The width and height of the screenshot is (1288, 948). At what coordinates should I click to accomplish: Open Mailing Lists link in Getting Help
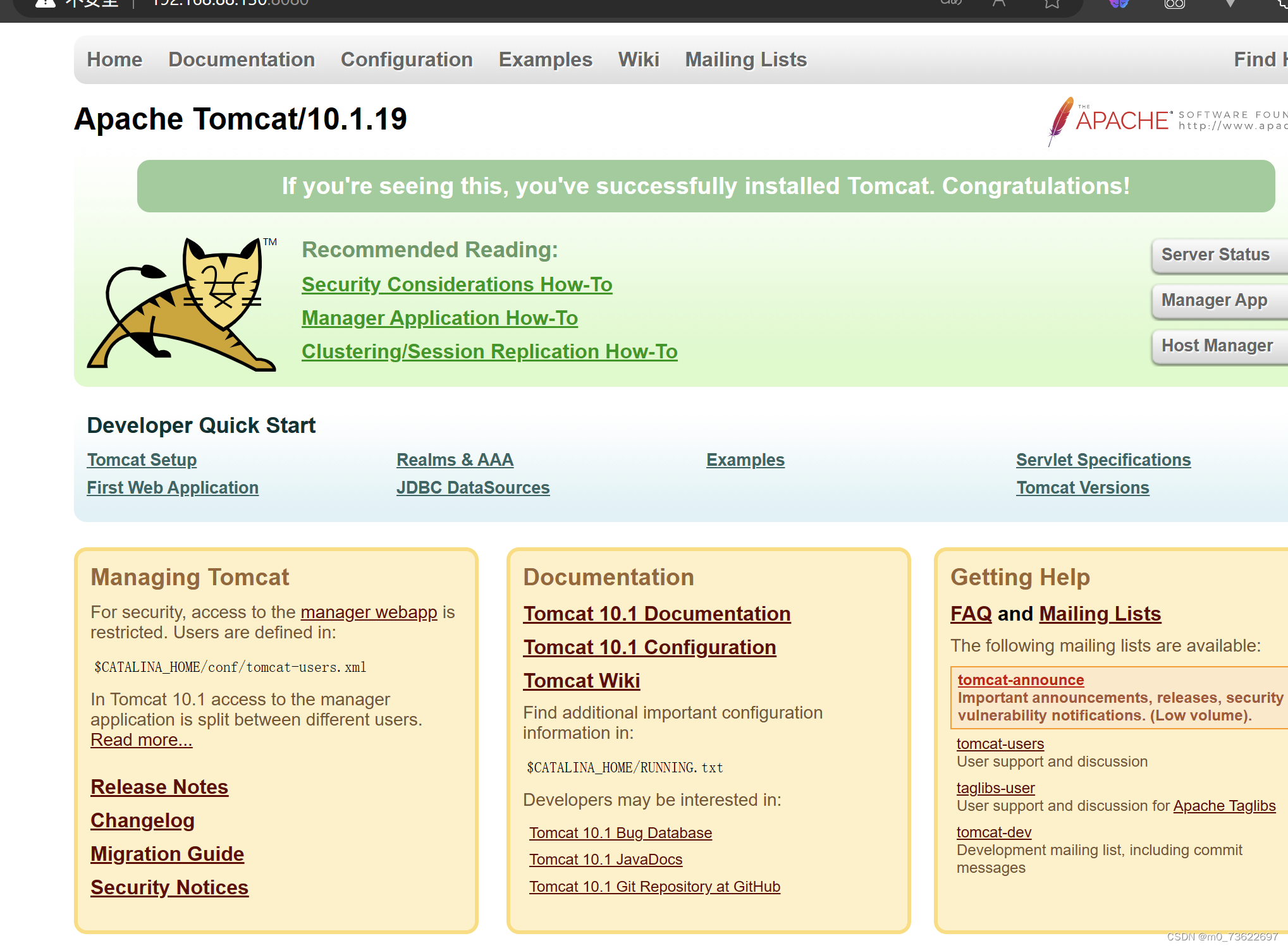pyautogui.click(x=1100, y=614)
